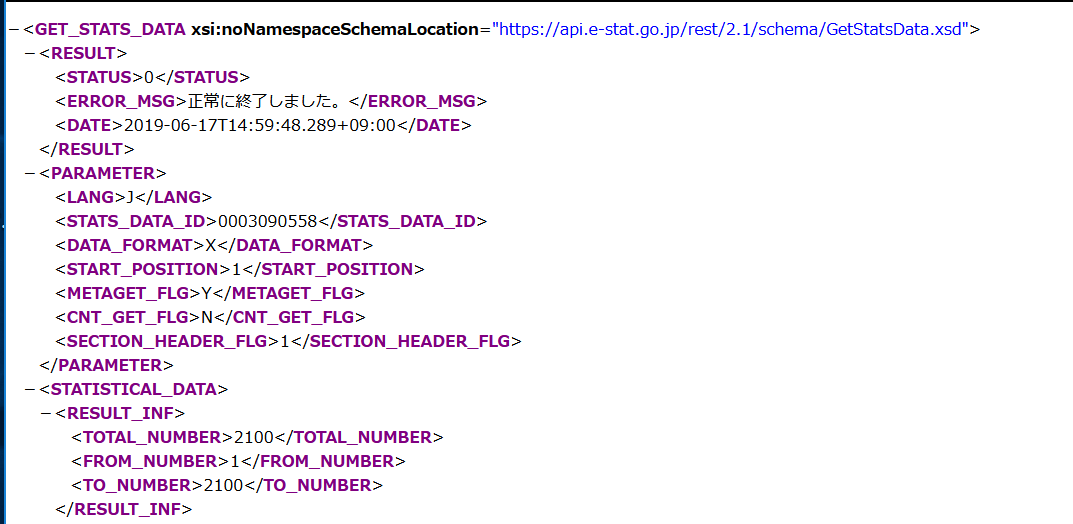Collapse the GET_STATS_DATA root node
The image size is (1073, 524).
pyautogui.click(x=11, y=29)
